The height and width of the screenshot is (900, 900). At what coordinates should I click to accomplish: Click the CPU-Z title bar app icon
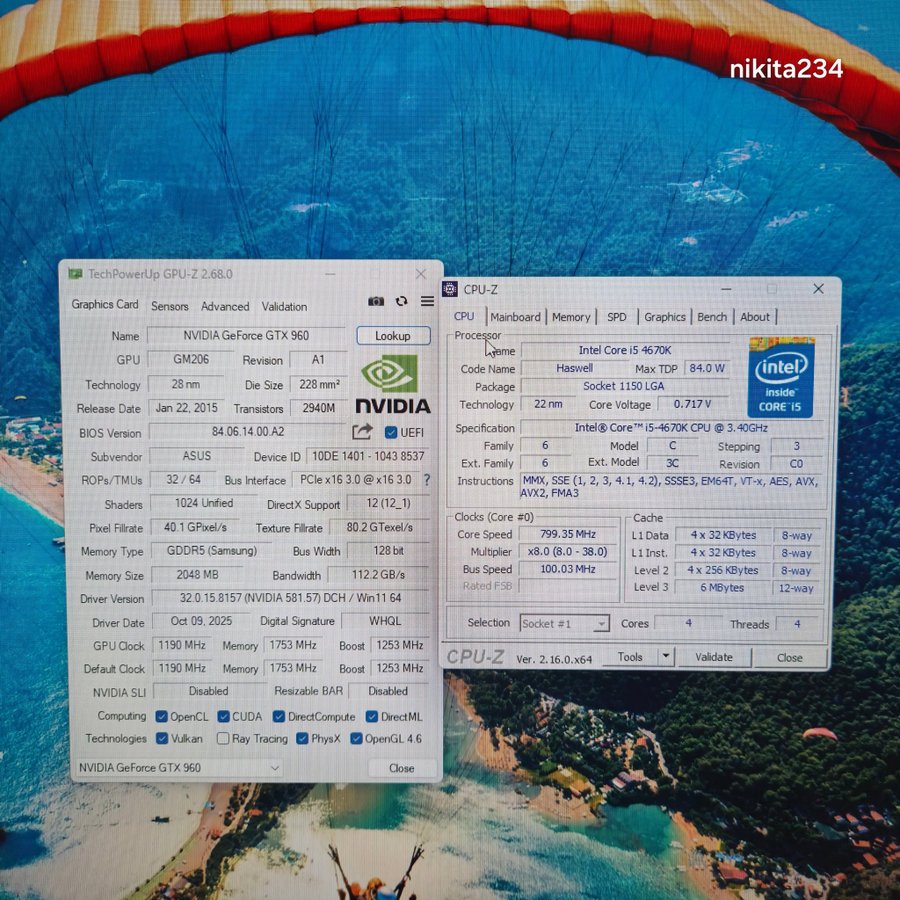click(450, 289)
